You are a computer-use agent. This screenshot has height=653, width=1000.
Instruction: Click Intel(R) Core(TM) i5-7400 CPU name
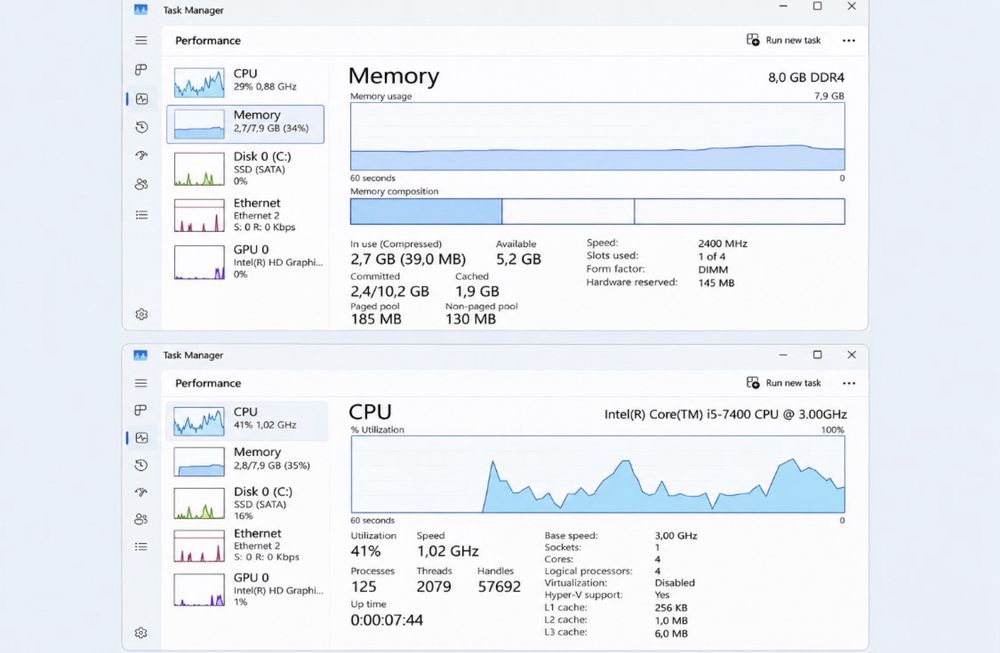tap(726, 414)
